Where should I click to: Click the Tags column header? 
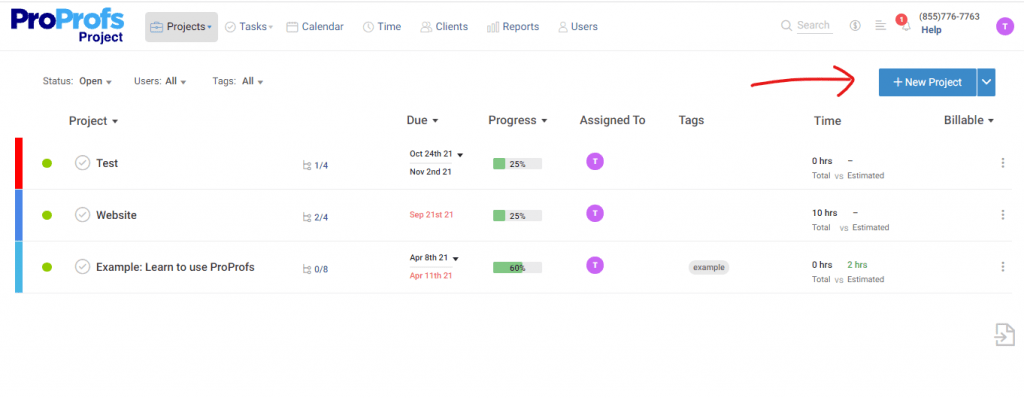point(691,120)
